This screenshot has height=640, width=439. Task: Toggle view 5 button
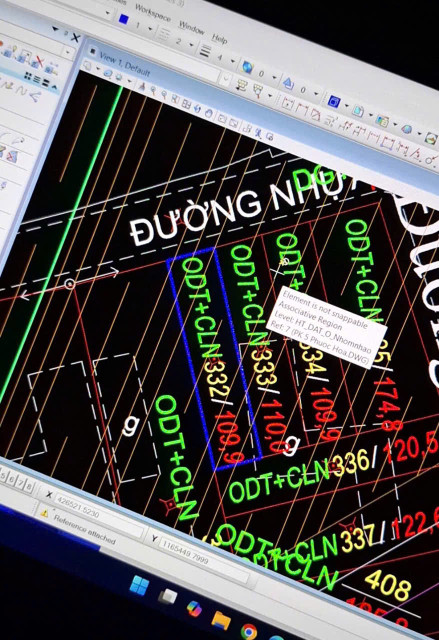[x=3, y=476]
